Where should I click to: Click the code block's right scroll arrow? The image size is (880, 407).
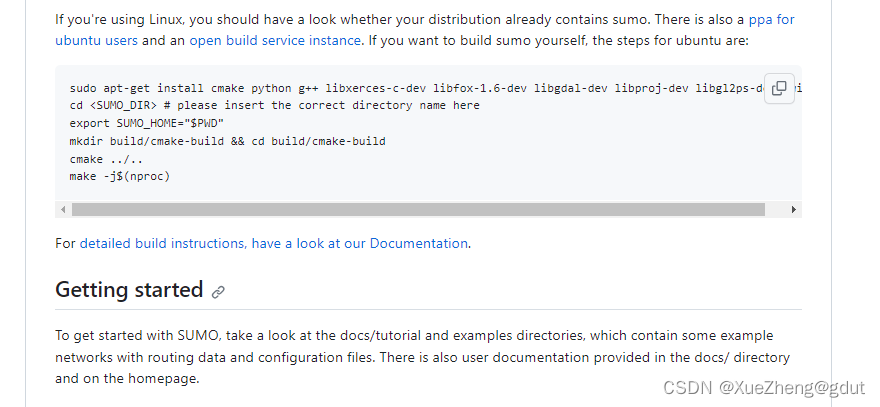coord(794,210)
